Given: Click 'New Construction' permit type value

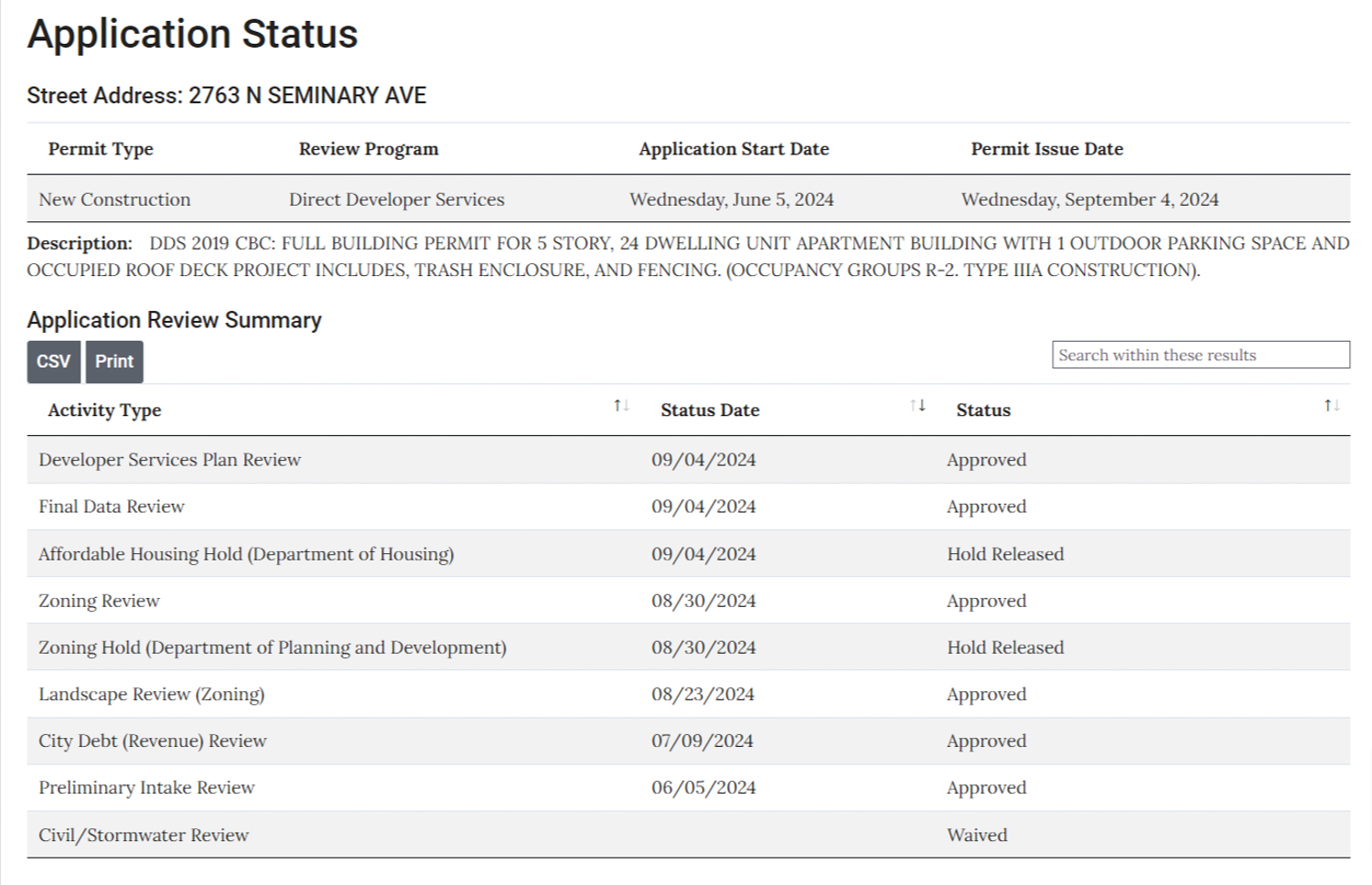Looking at the screenshot, I should 114,199.
